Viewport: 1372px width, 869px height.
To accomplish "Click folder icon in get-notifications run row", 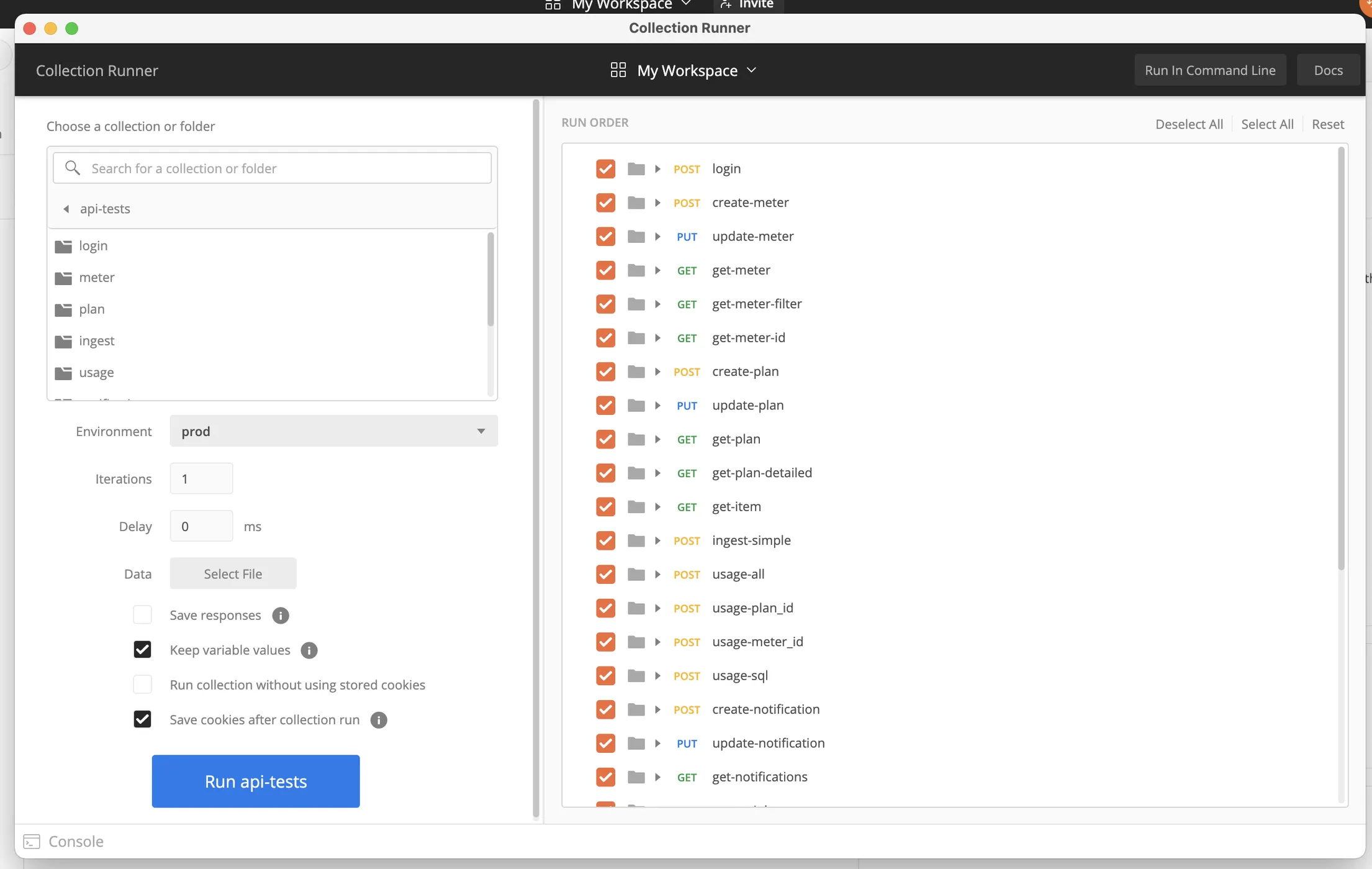I will (636, 777).
